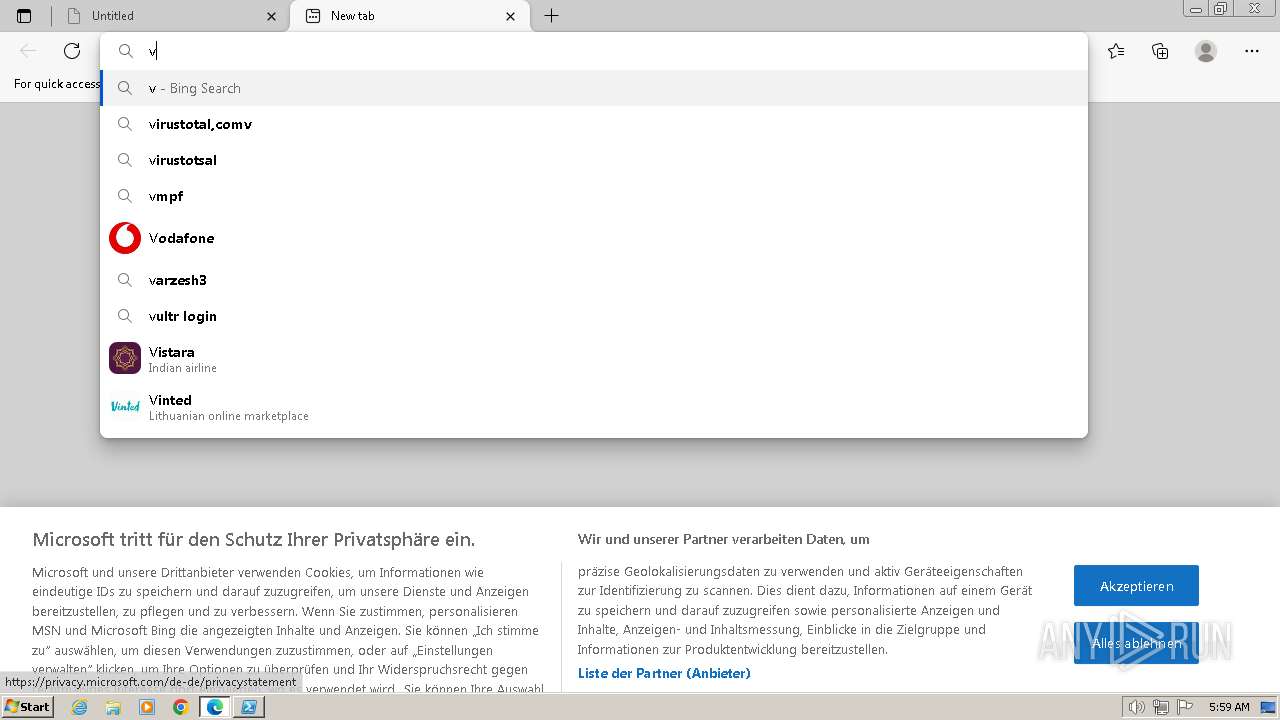Close the Untitled tab
The width and height of the screenshot is (1280, 720).
[272, 16]
